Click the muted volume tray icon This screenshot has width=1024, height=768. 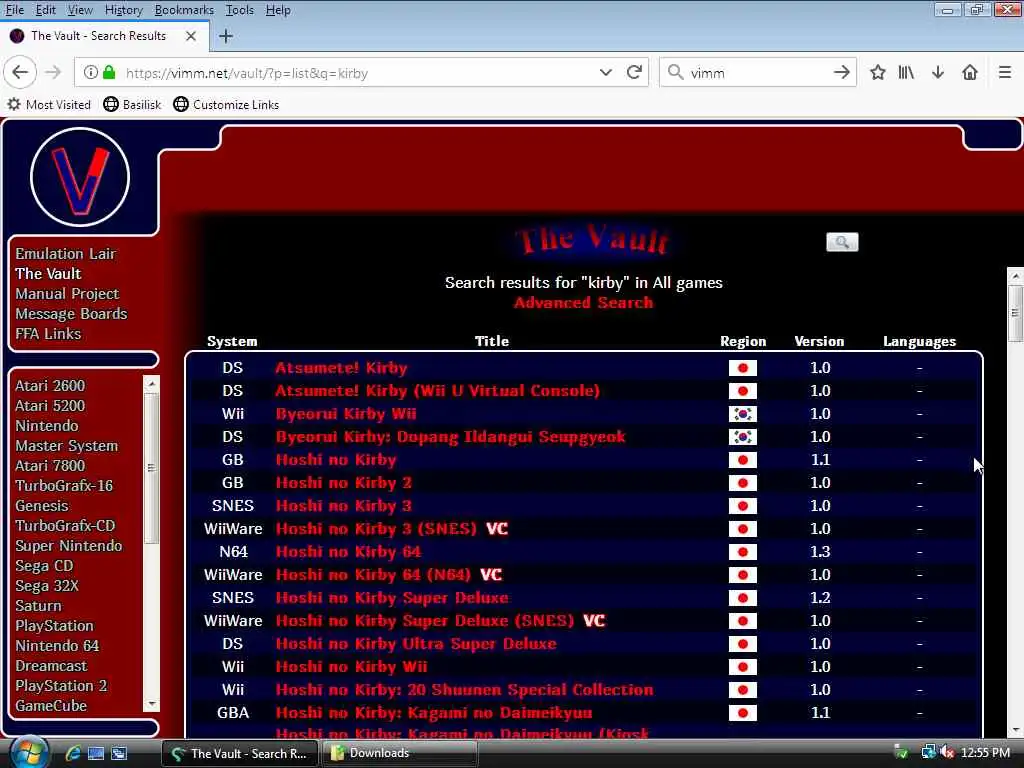pyautogui.click(x=948, y=752)
